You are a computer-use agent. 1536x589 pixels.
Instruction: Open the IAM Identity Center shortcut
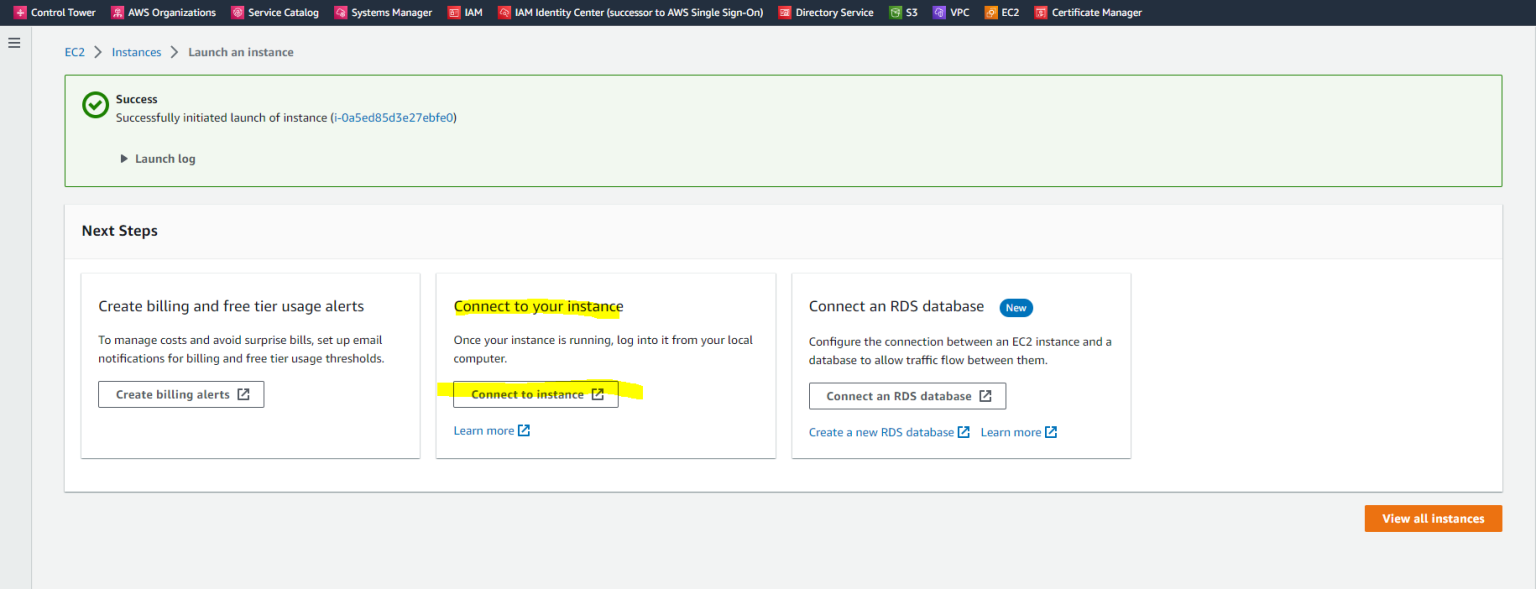(630, 12)
